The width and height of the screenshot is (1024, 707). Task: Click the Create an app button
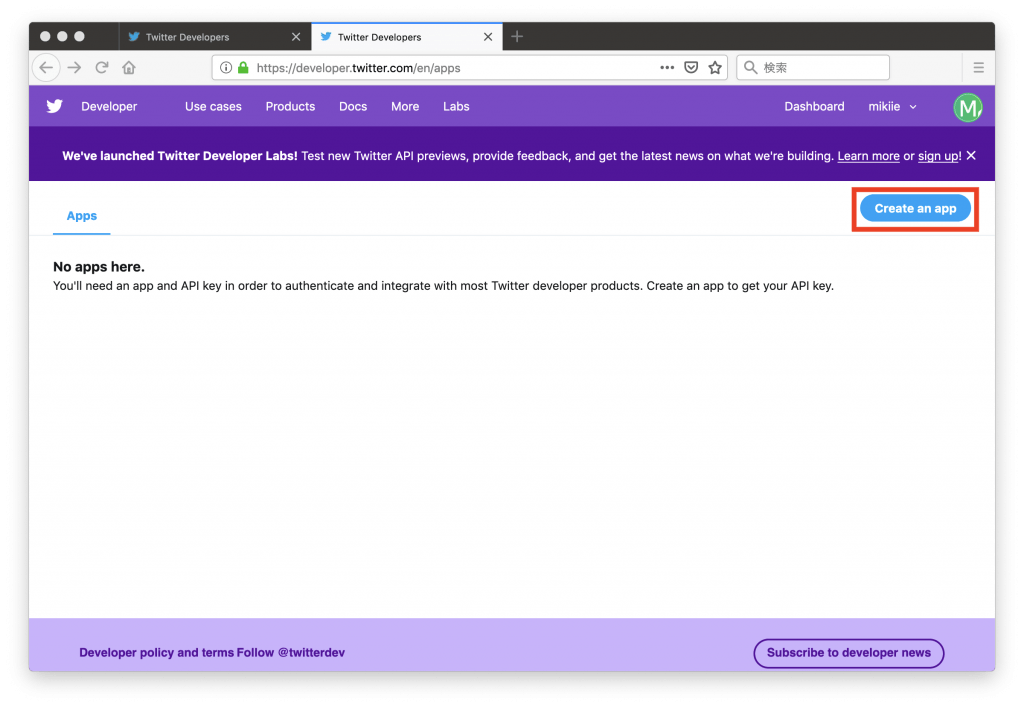(x=915, y=209)
